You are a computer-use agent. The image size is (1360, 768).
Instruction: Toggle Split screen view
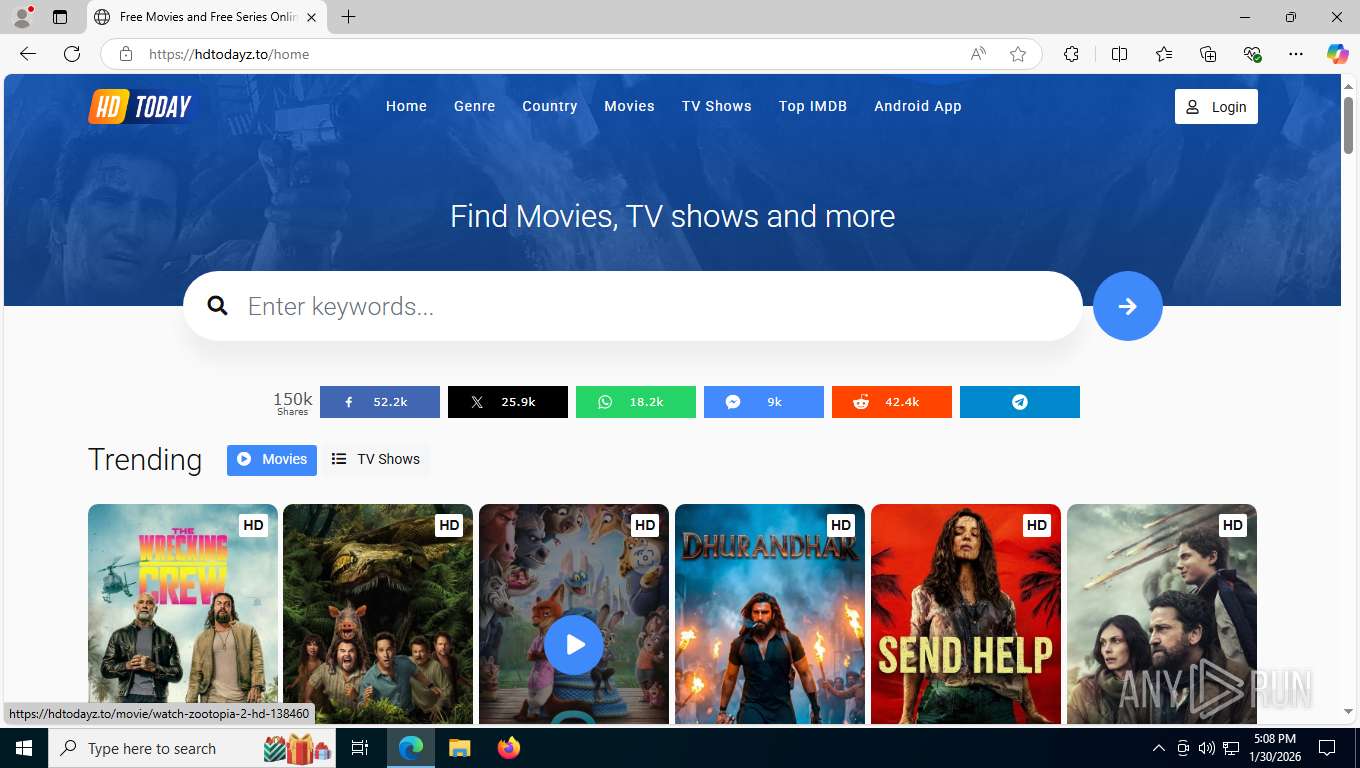(x=1120, y=54)
